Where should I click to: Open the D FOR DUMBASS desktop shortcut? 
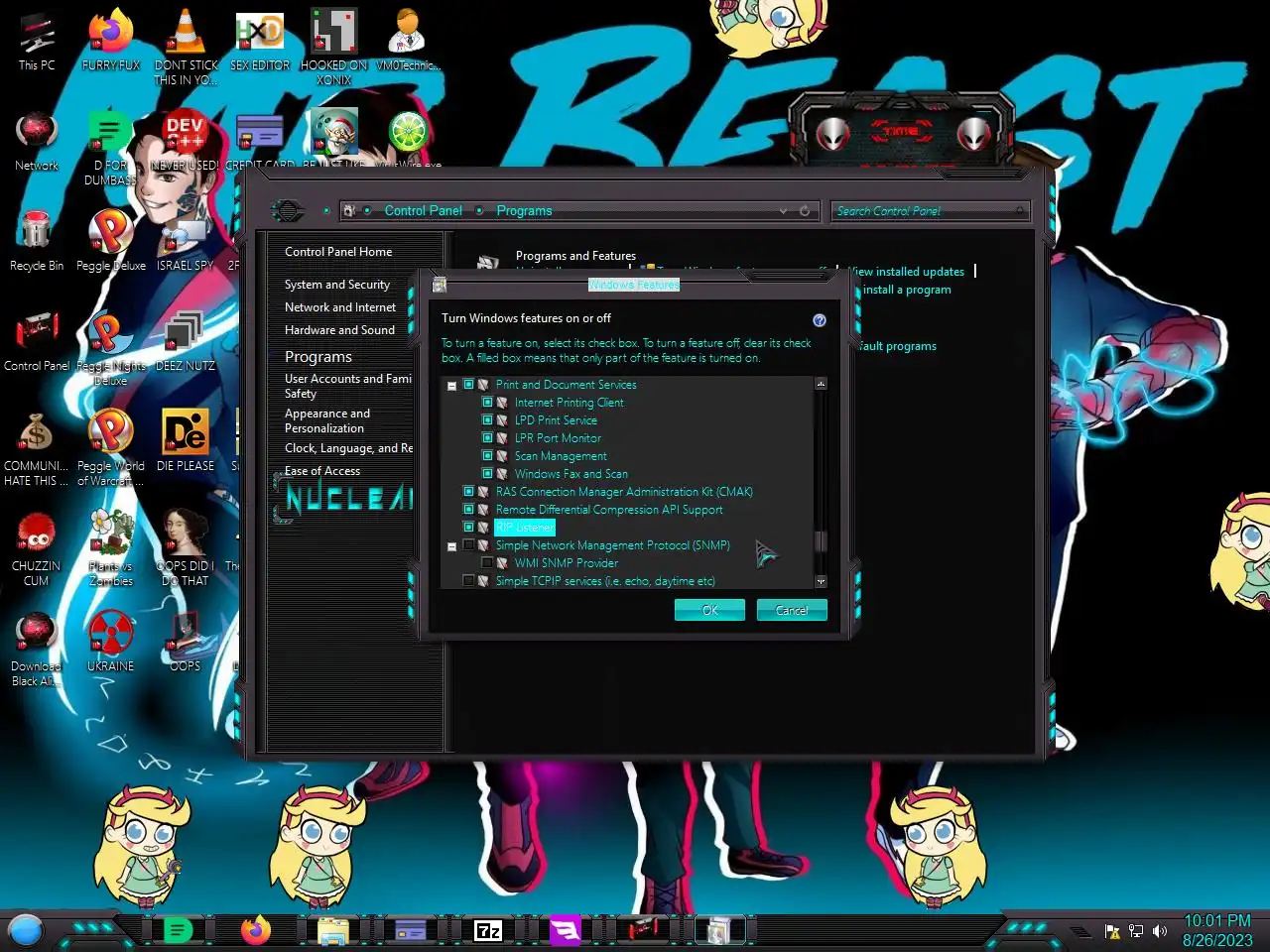coord(111,148)
